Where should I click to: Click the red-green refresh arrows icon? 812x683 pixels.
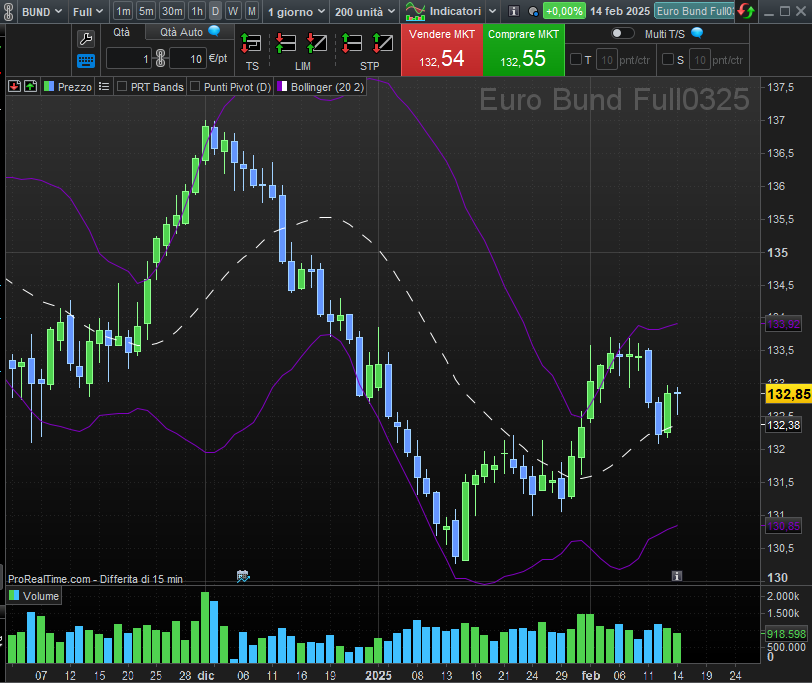pos(746,11)
